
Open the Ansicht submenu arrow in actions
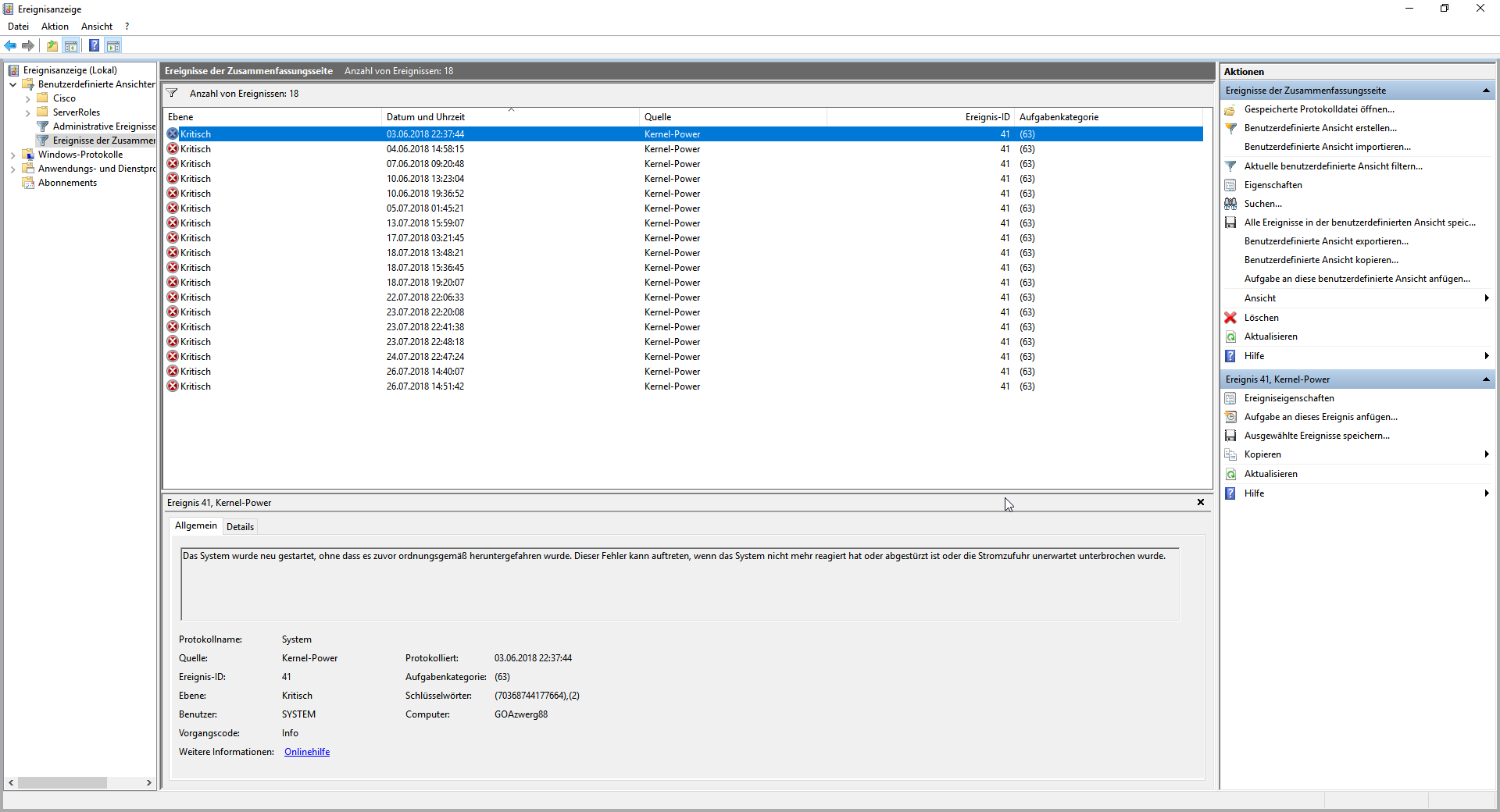click(x=1486, y=298)
